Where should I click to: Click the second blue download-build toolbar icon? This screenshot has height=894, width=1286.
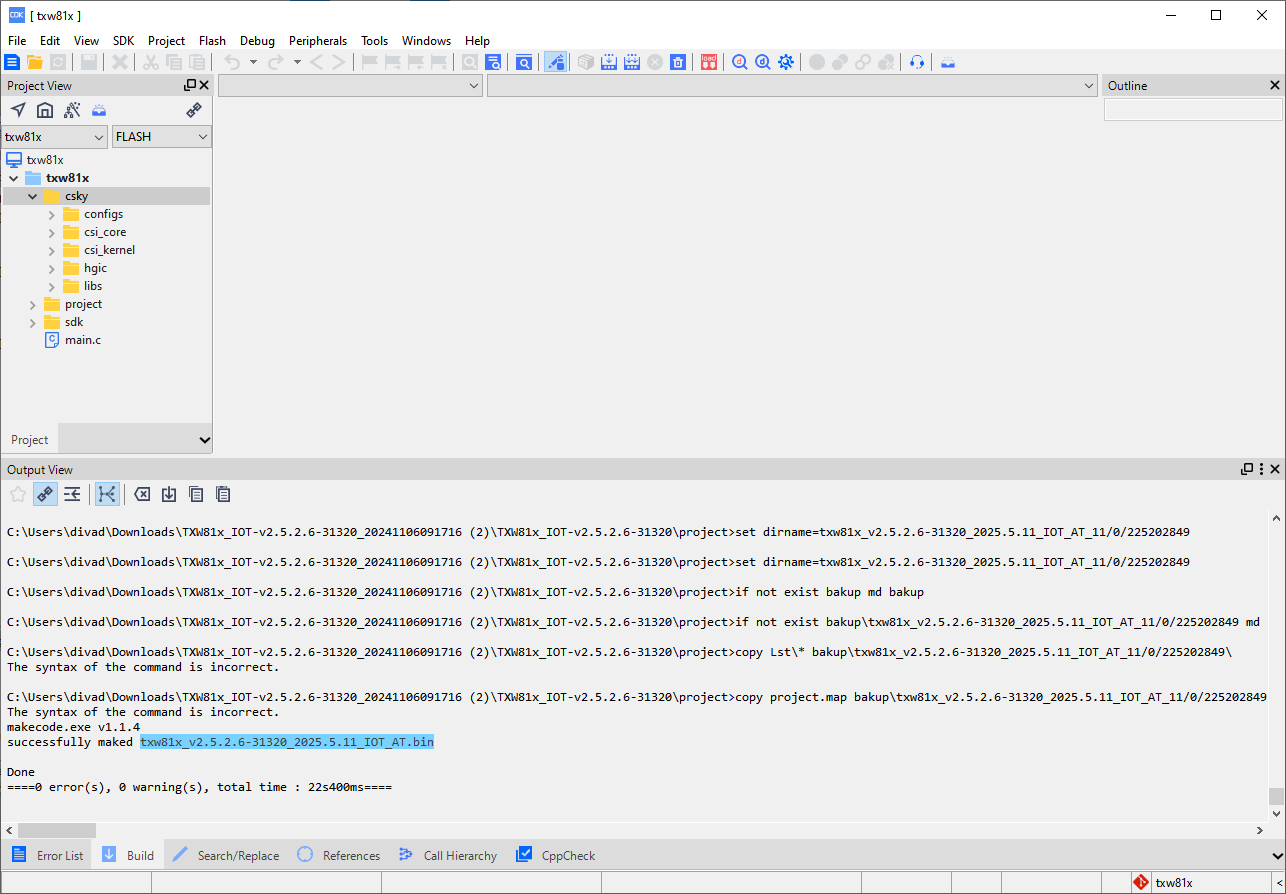[632, 62]
